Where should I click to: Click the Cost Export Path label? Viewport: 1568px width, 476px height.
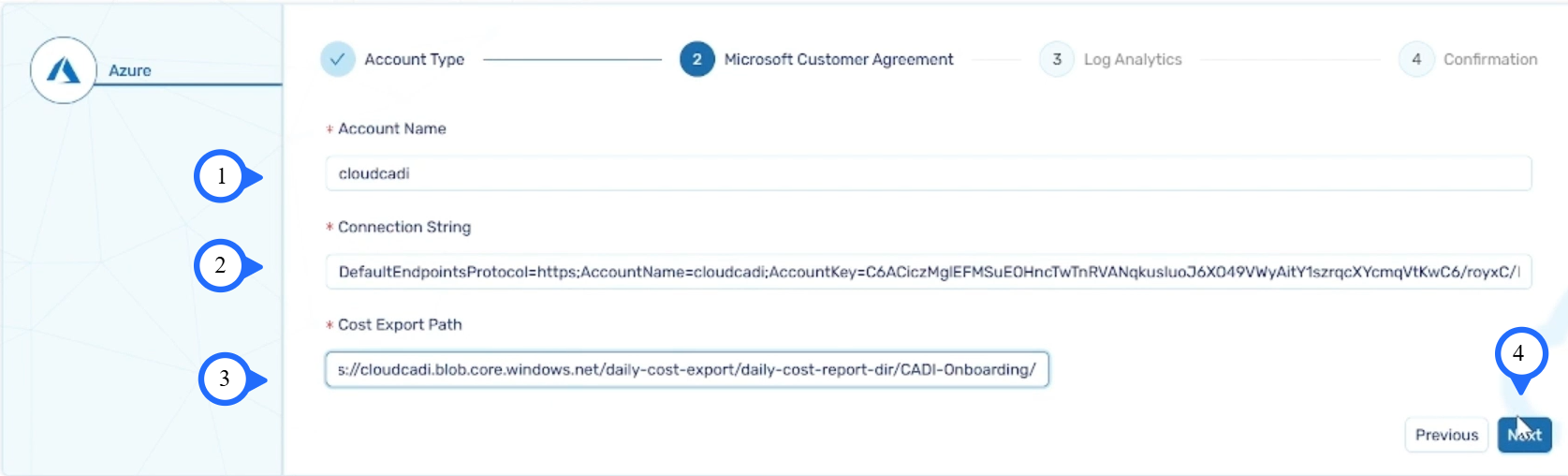tap(400, 324)
